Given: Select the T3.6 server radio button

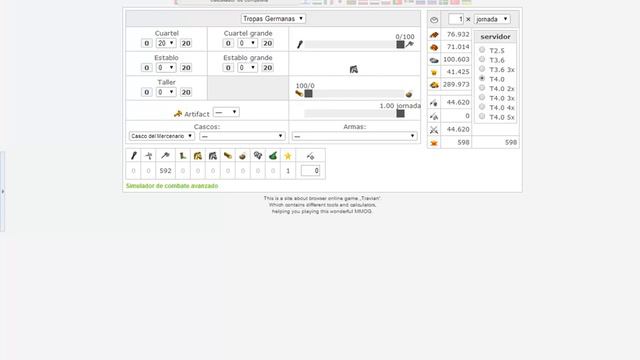Looking at the screenshot, I should coord(482,59).
